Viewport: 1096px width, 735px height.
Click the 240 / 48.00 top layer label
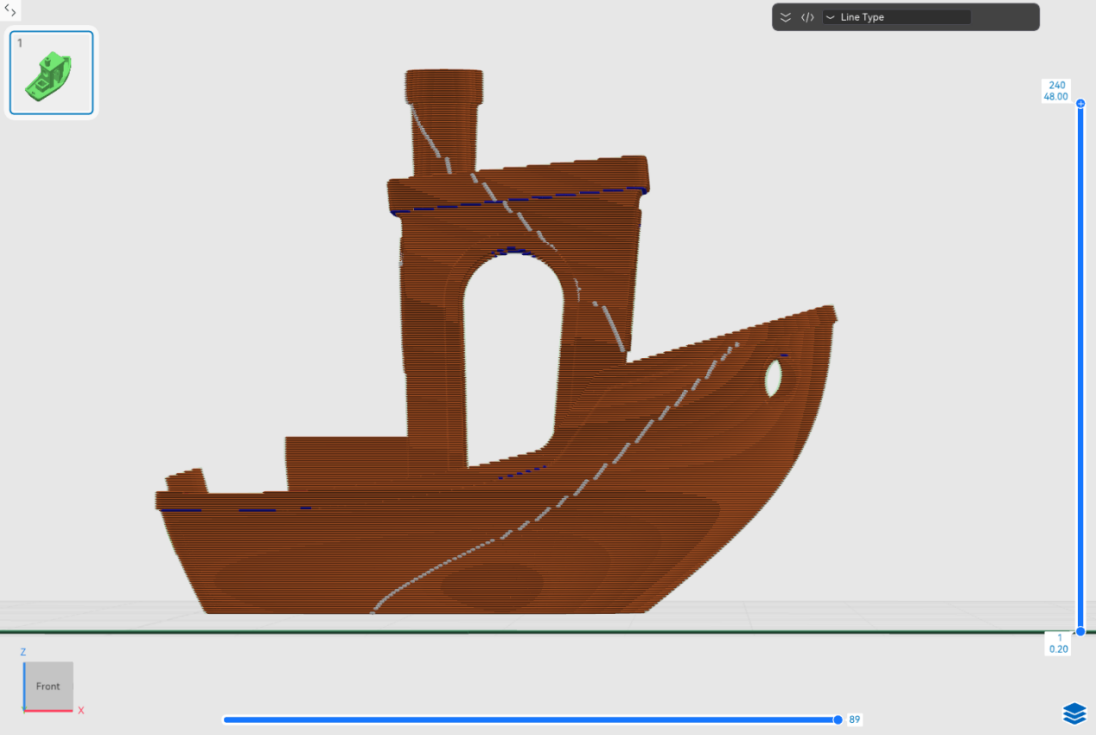[x=1056, y=91]
